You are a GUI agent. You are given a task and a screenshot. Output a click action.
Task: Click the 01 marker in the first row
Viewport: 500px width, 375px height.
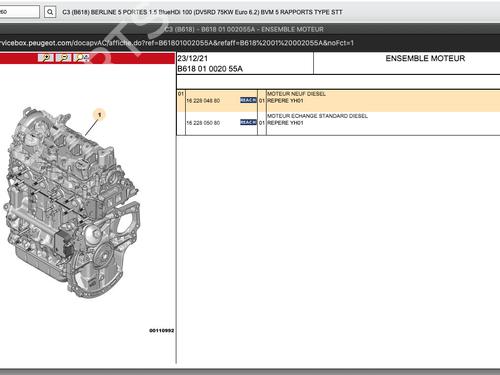181,94
